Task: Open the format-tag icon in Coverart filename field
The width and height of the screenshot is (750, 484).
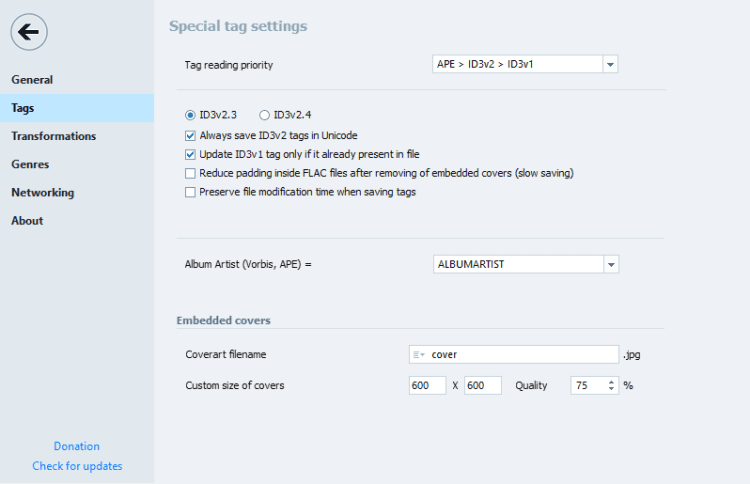Action: tap(418, 354)
